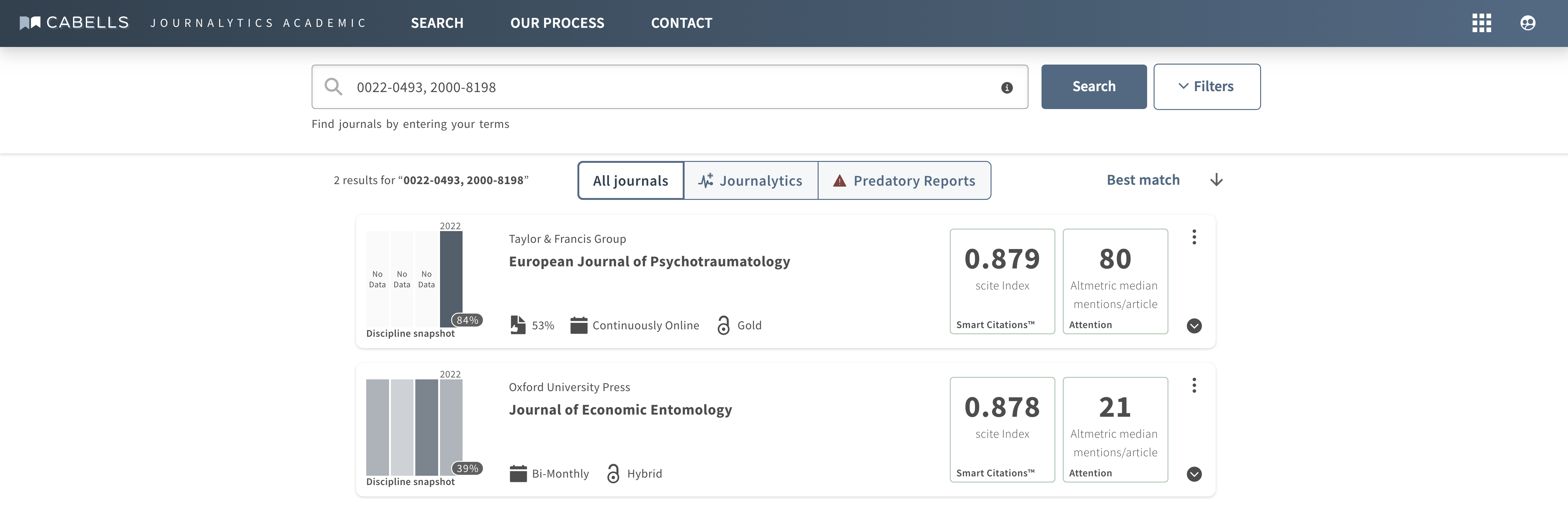Click the Gold open access lock icon

coord(723,325)
